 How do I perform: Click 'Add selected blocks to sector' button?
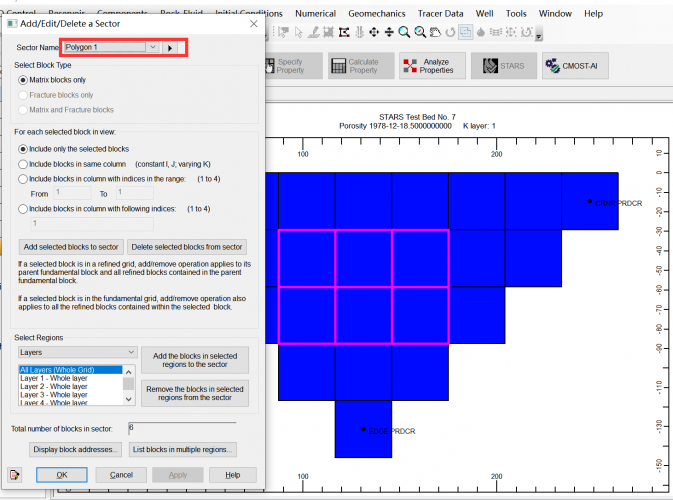[x=71, y=247]
